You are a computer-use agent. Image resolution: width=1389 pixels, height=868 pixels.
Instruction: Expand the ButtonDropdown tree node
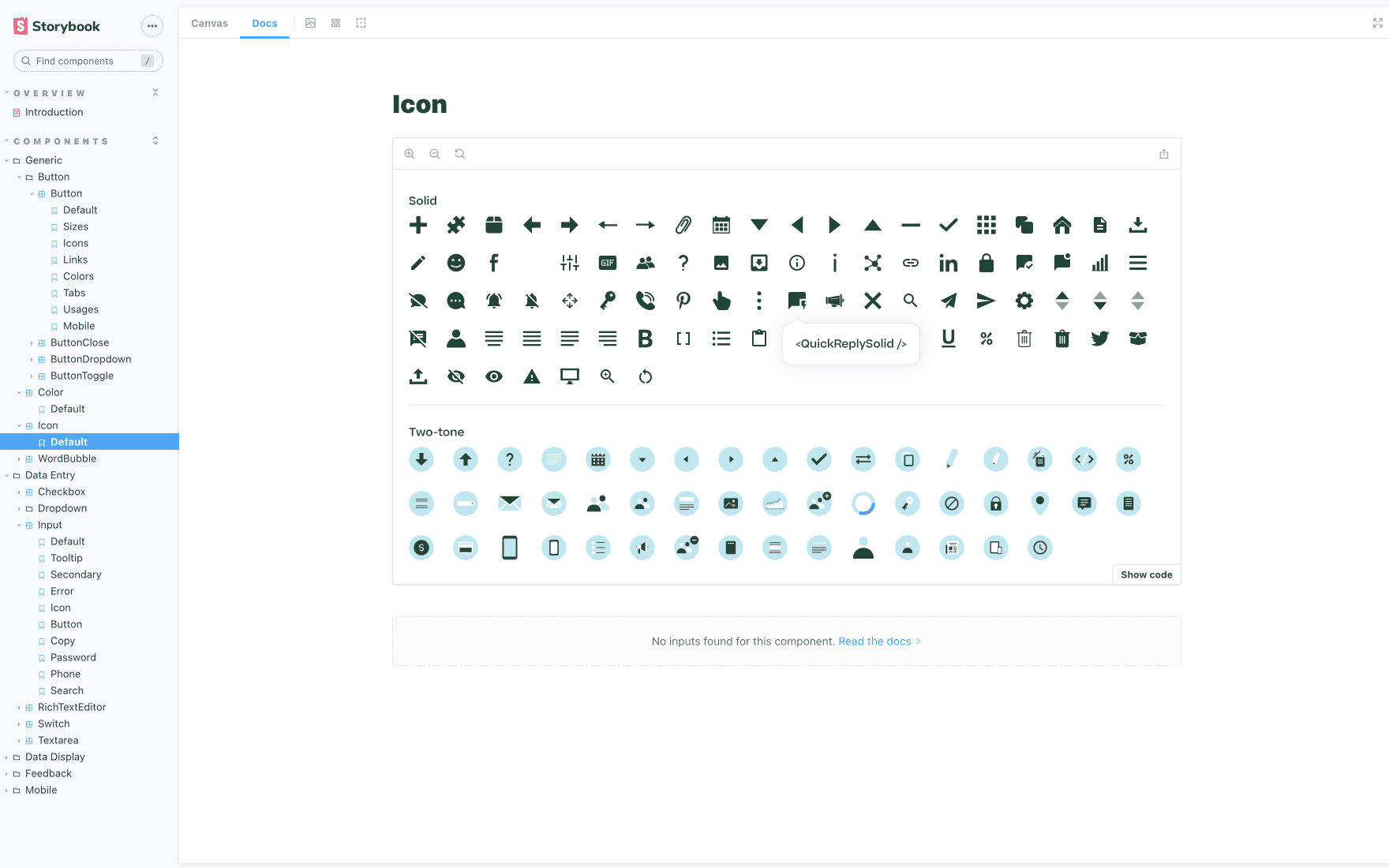pos(90,359)
